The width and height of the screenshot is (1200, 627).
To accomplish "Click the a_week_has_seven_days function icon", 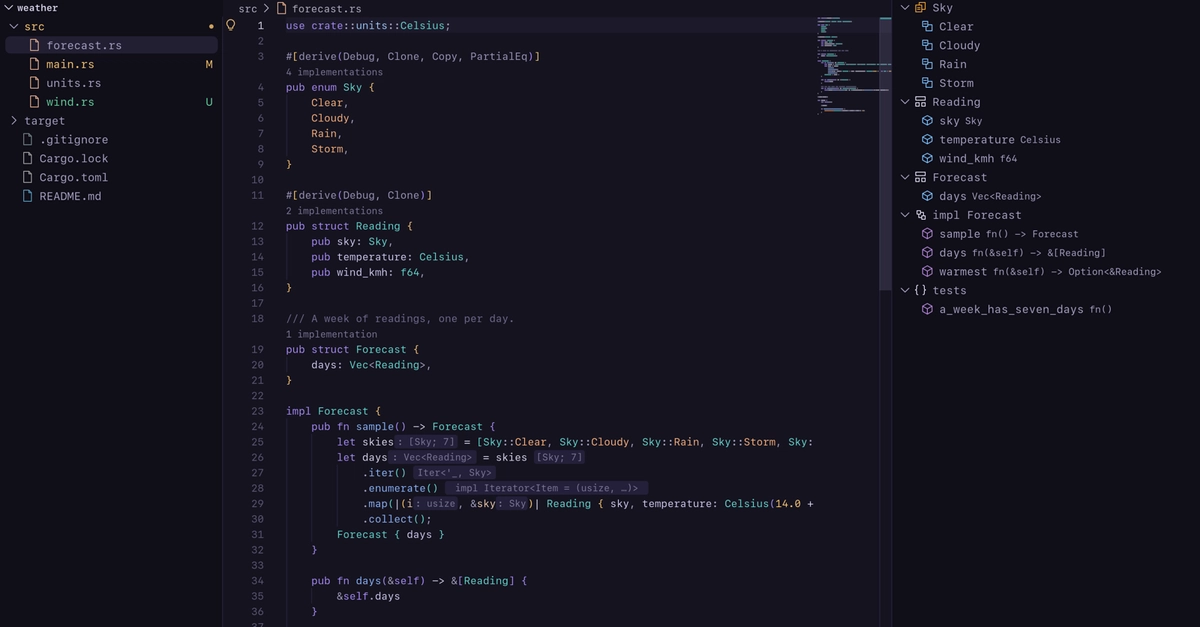I will 927,310.
